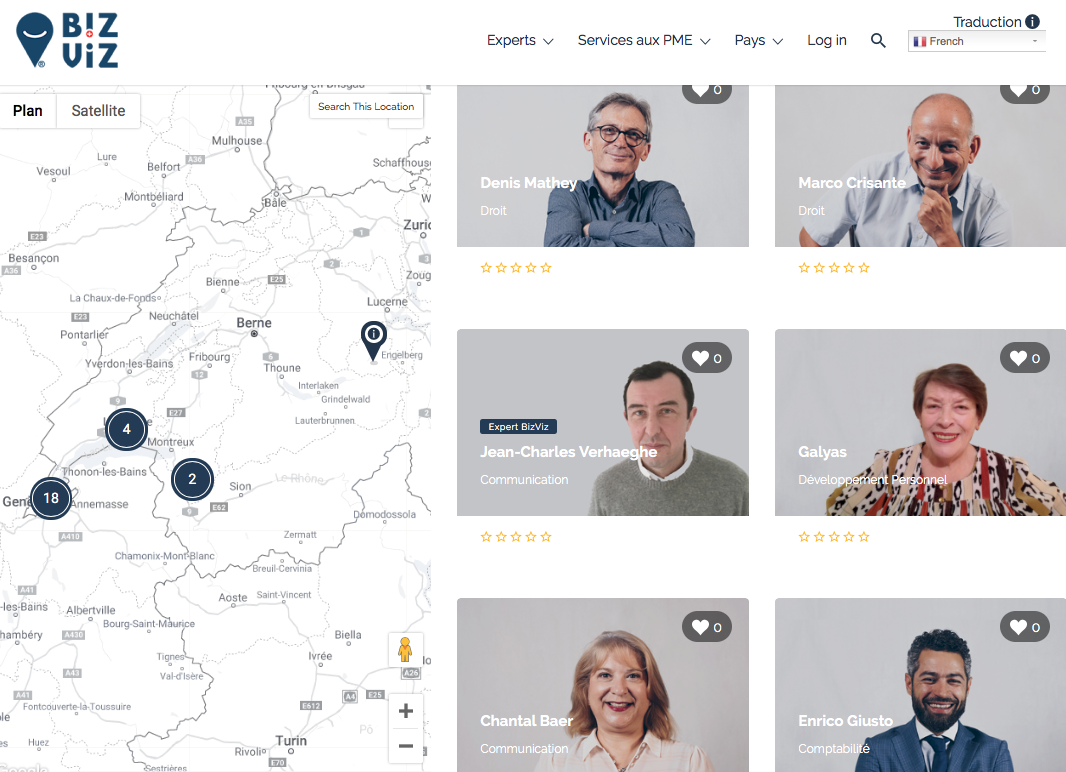Expand the Services aux PME menu

click(644, 40)
